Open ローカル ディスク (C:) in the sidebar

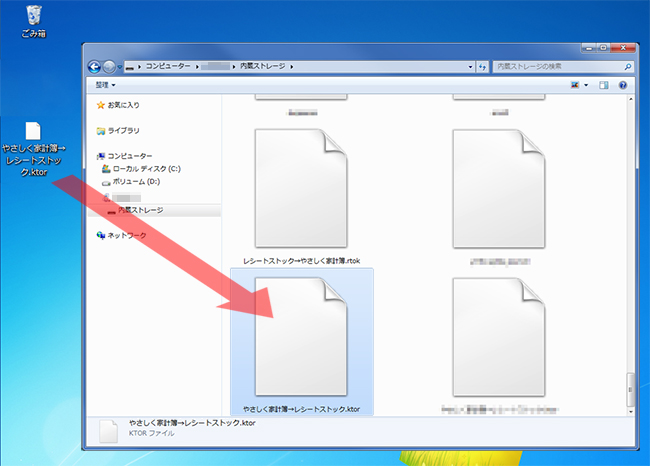[x=147, y=169]
